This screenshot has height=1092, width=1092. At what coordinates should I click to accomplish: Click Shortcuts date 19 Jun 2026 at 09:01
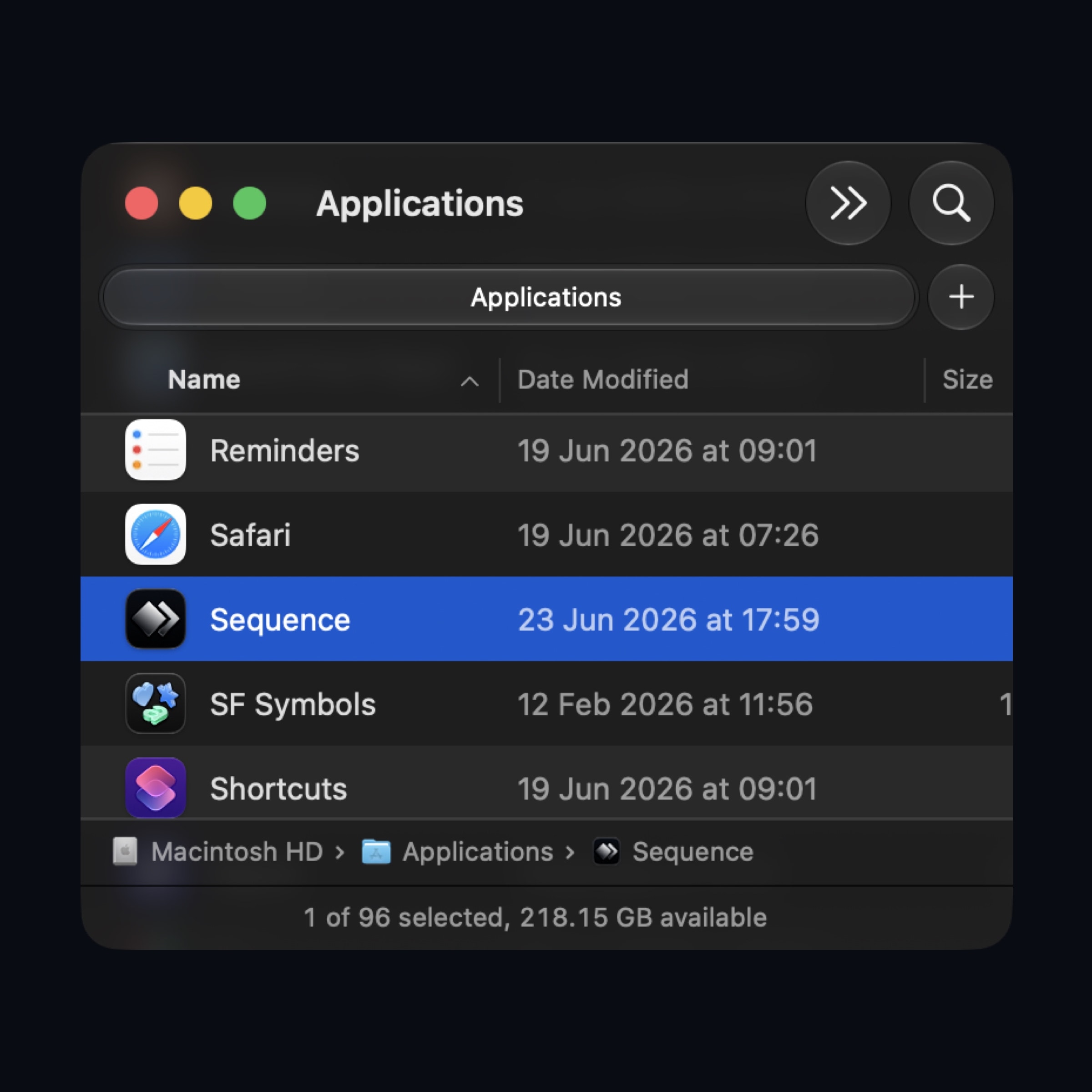(x=667, y=789)
